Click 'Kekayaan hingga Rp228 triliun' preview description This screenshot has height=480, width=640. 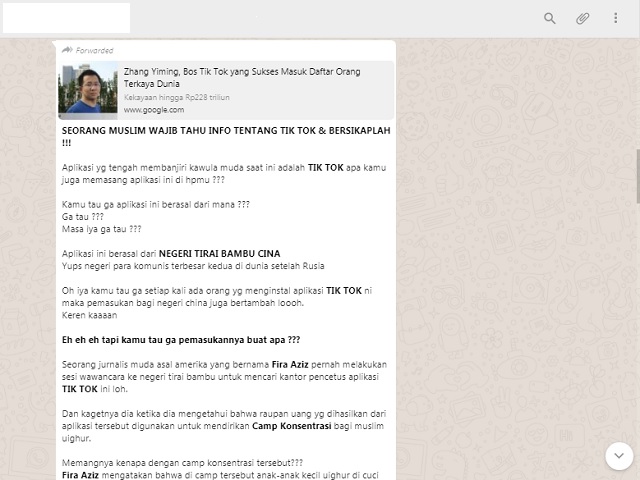(x=177, y=98)
